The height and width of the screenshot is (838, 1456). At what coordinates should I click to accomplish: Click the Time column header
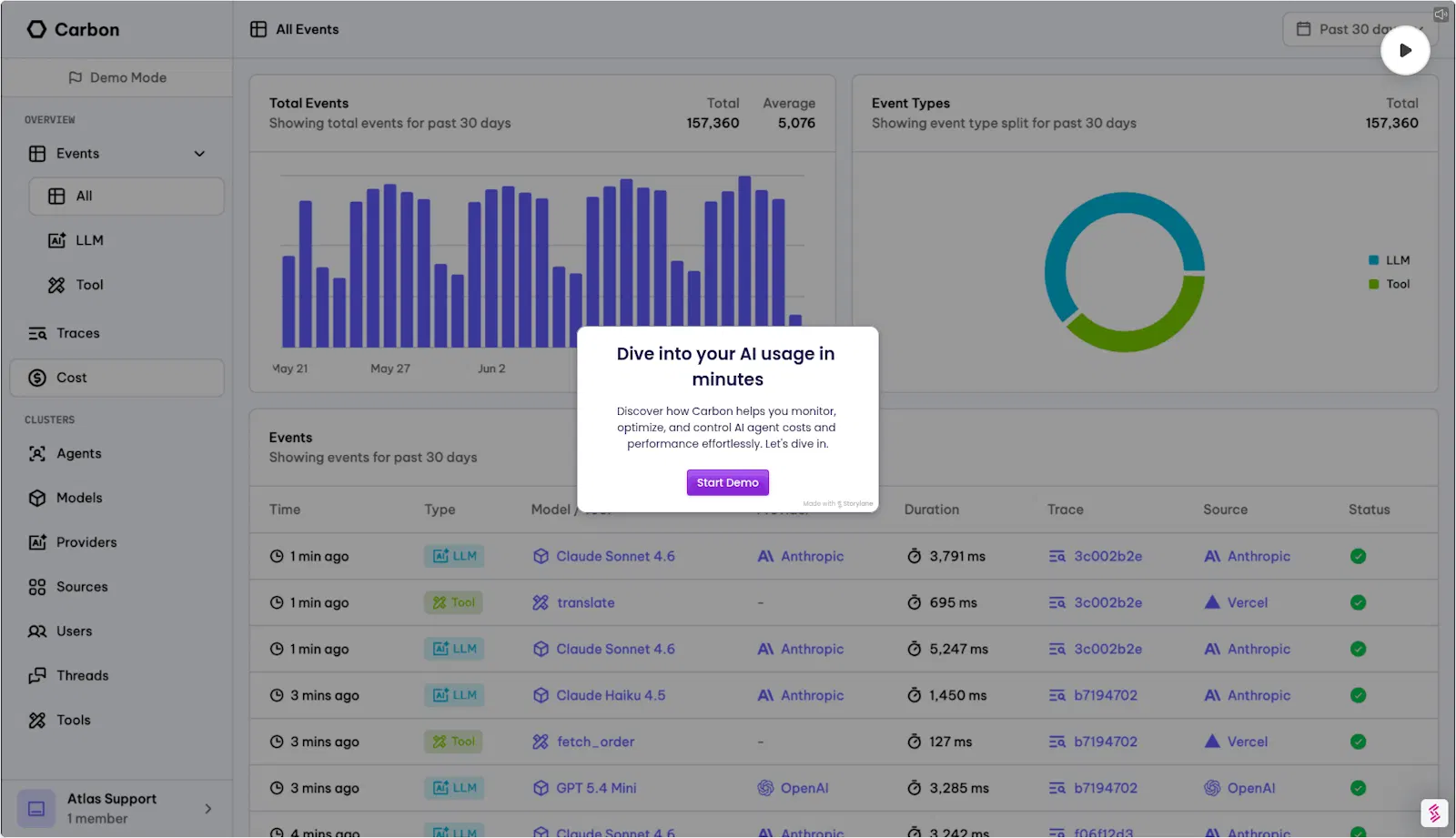(285, 510)
